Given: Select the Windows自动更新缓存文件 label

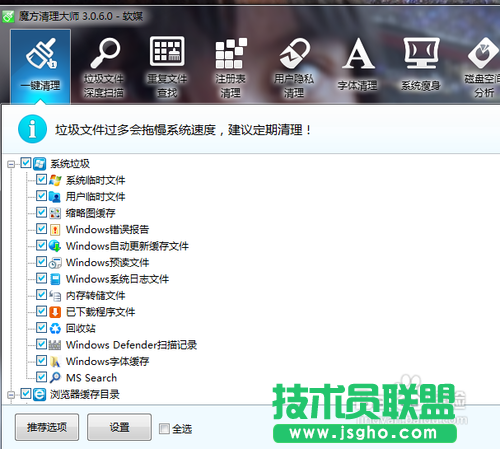Looking at the screenshot, I should click(x=127, y=246).
